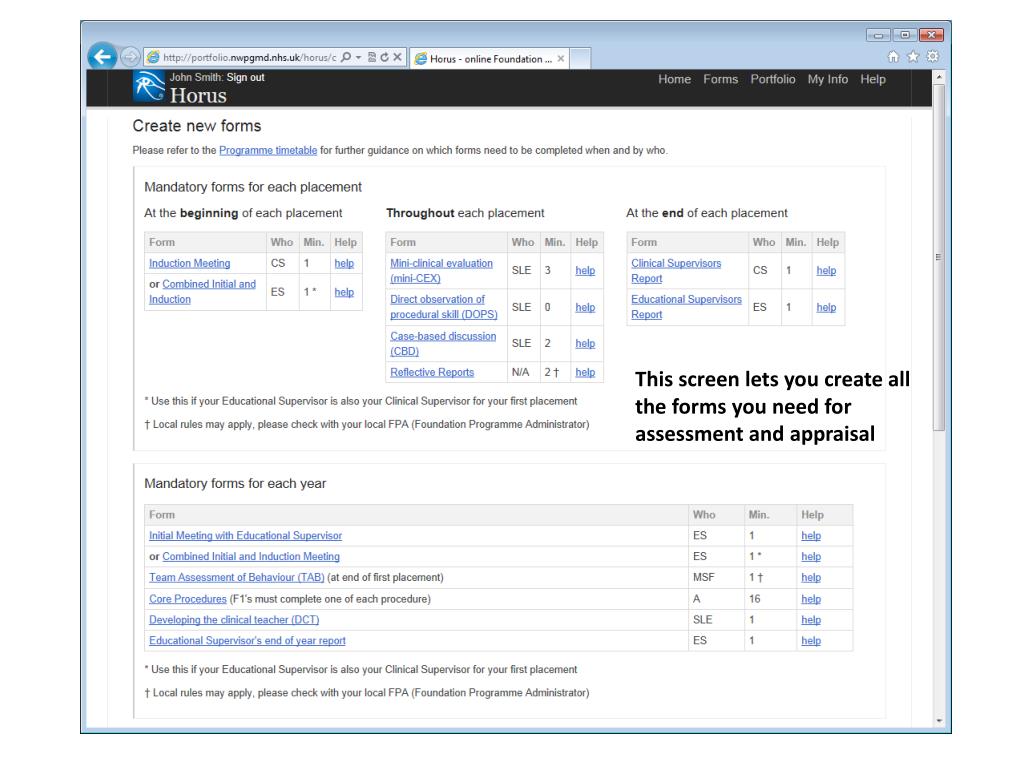Screen dimensions: 1024x768
Task: Create Mini-clinical evaluation (mini-CEX) form
Action: click(x=441, y=270)
